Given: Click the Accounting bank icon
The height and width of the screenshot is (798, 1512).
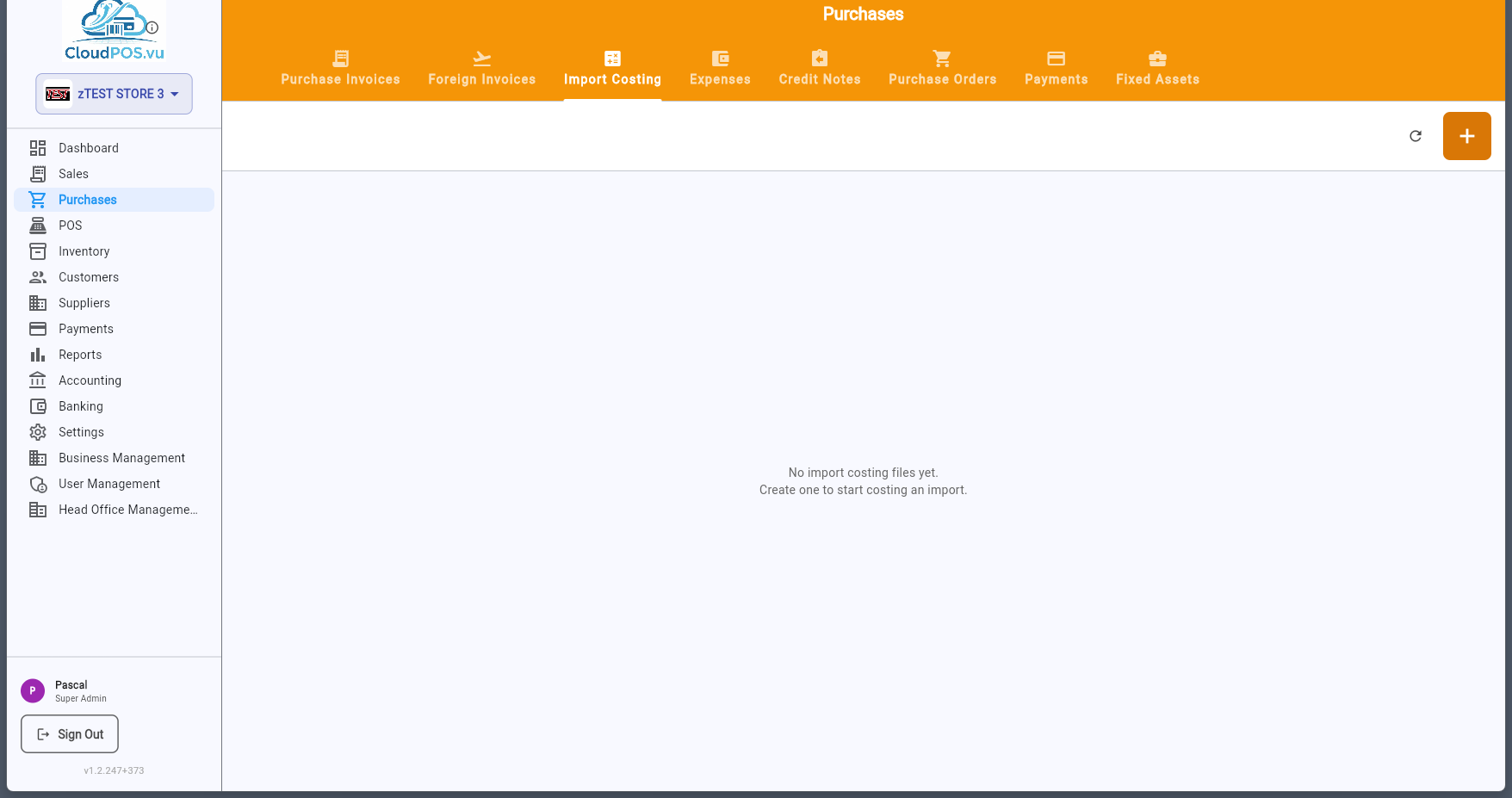Looking at the screenshot, I should 38,380.
